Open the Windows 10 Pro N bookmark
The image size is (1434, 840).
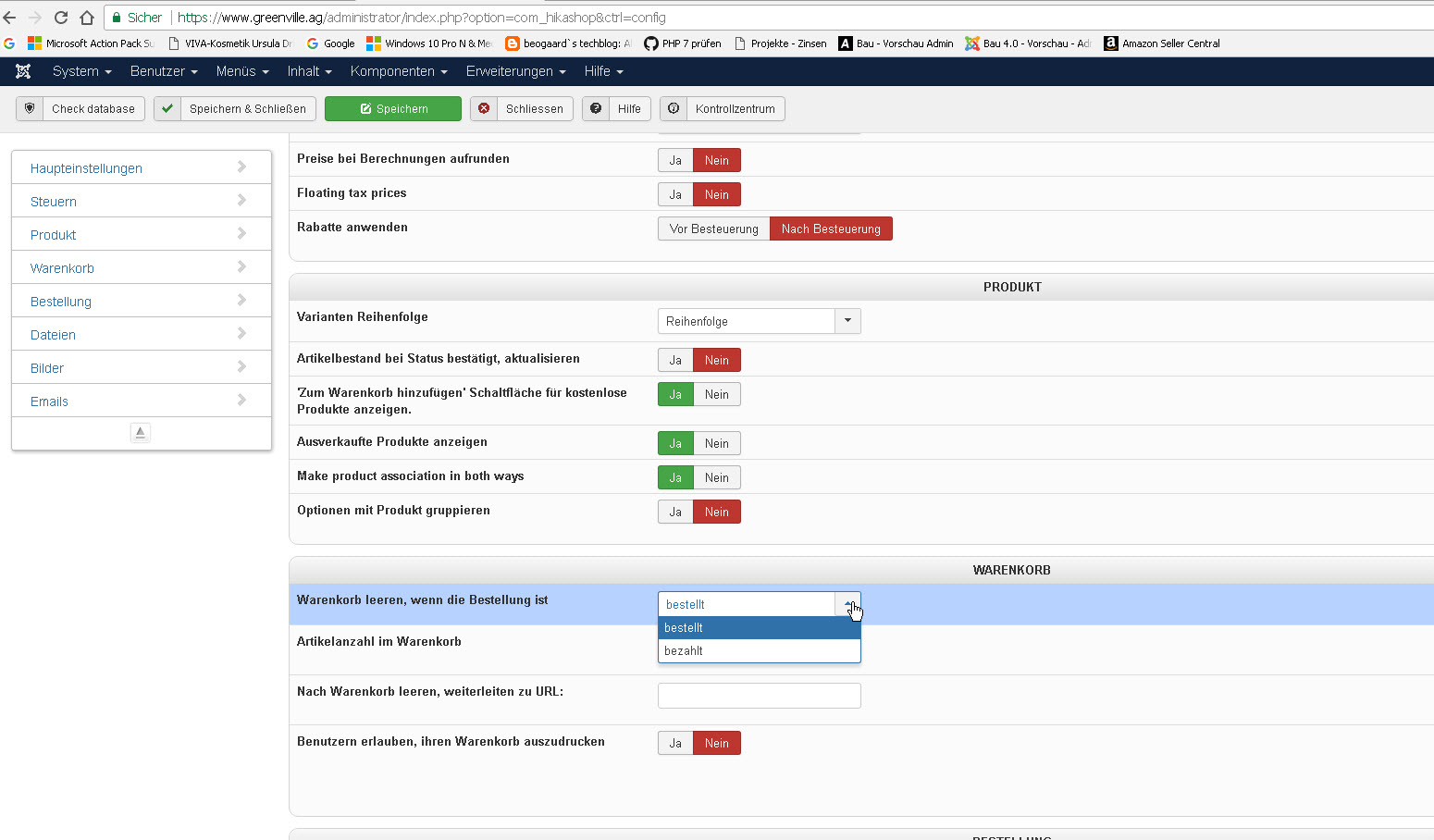pos(429,43)
